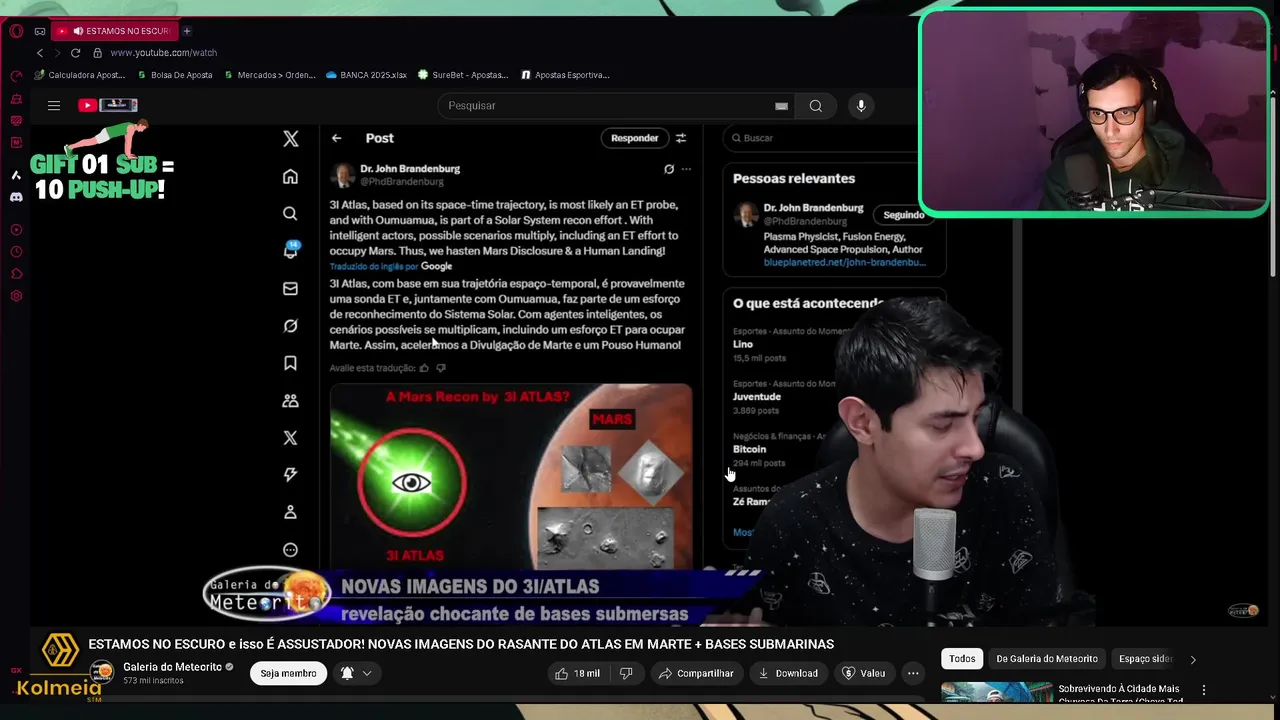
Task: Open Discord in Opera sidebar
Action: click(16, 197)
